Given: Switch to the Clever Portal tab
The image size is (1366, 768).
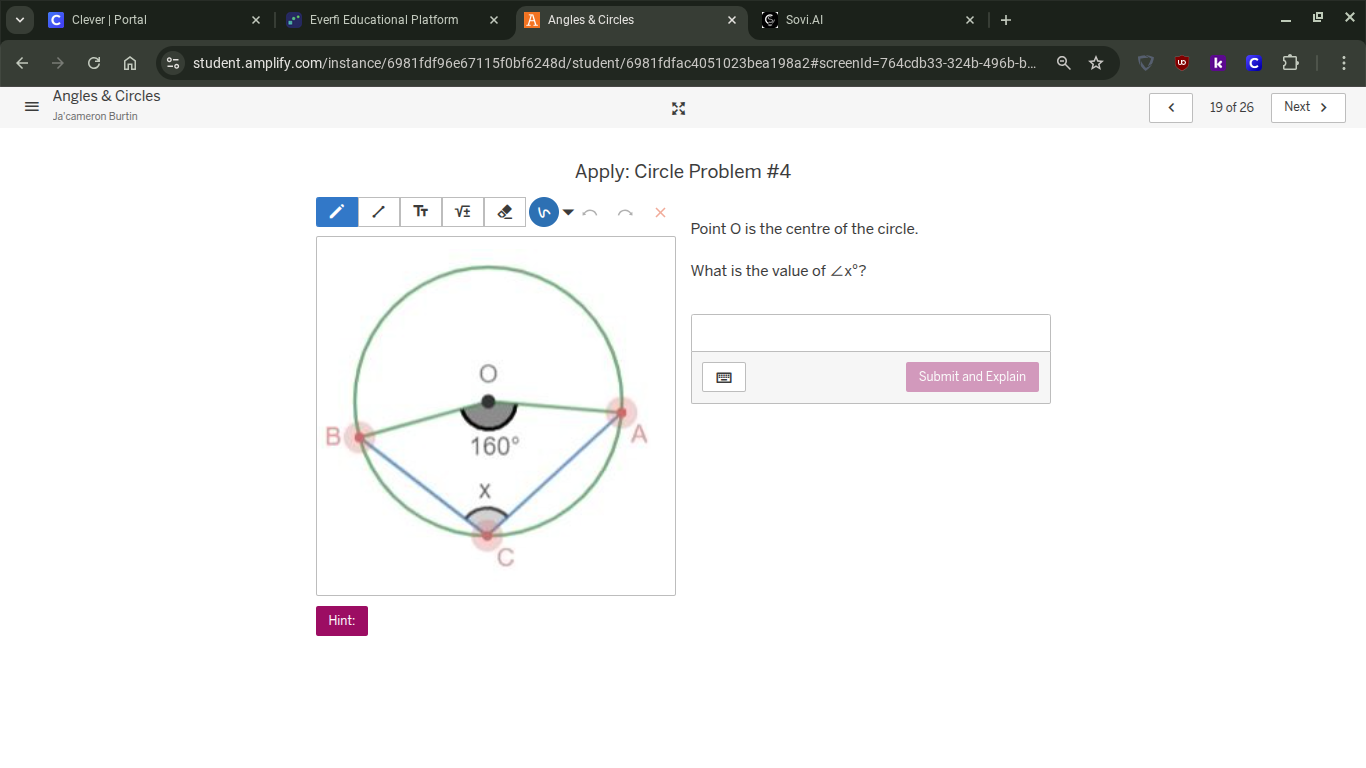Looking at the screenshot, I should (150, 19).
